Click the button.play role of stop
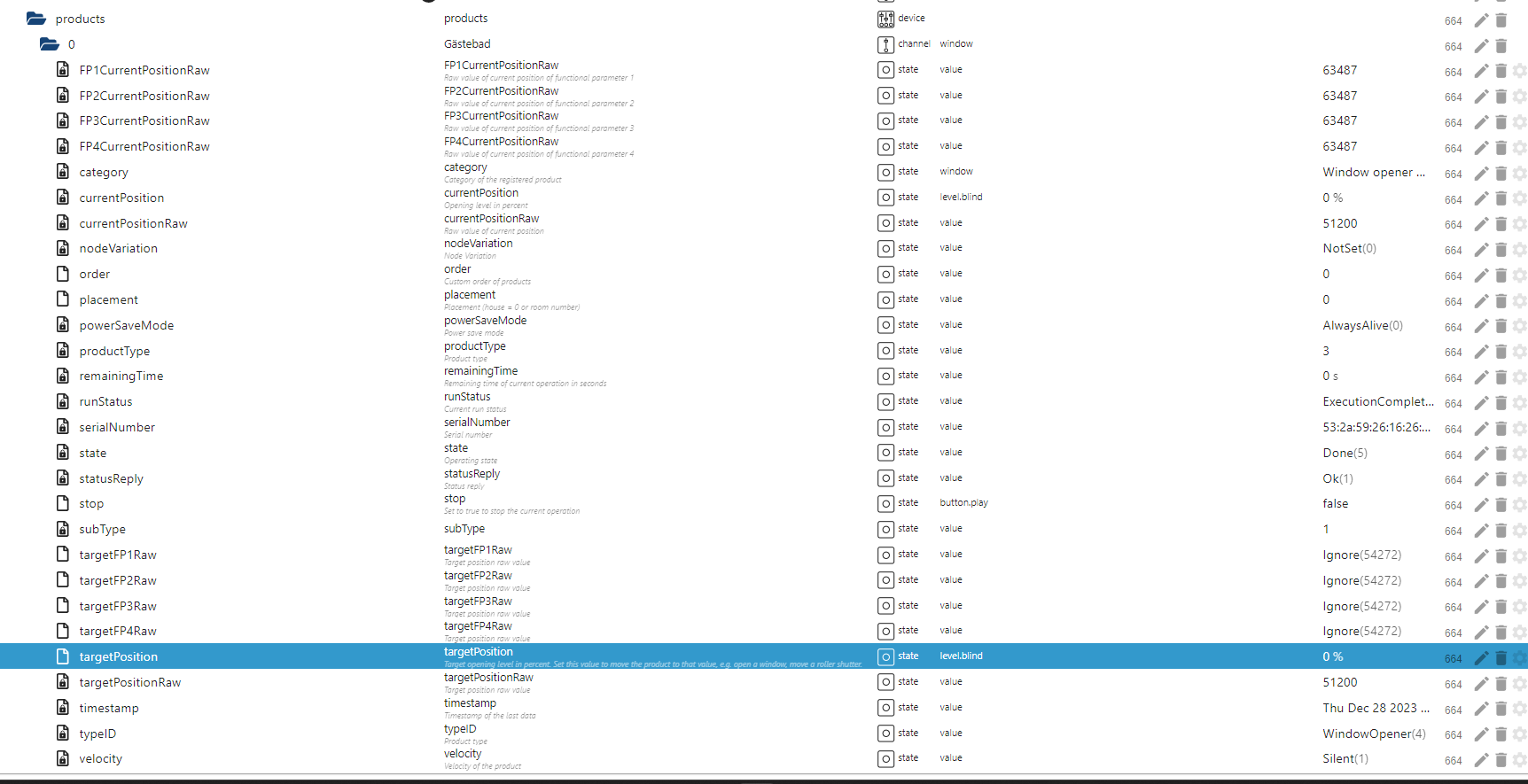 [x=964, y=502]
